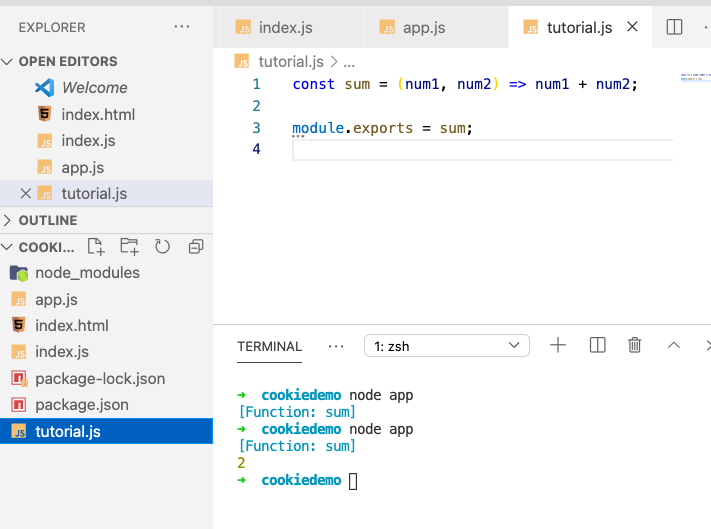The image size is (711, 529).
Task: Close the tutorial.js editor tab
Action: pyautogui.click(x=632, y=27)
